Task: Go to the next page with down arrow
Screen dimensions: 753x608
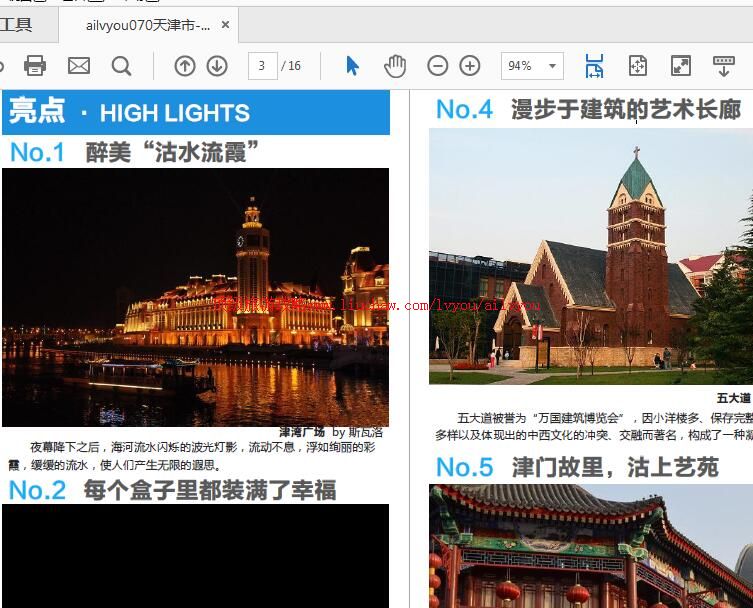Action: (217, 66)
